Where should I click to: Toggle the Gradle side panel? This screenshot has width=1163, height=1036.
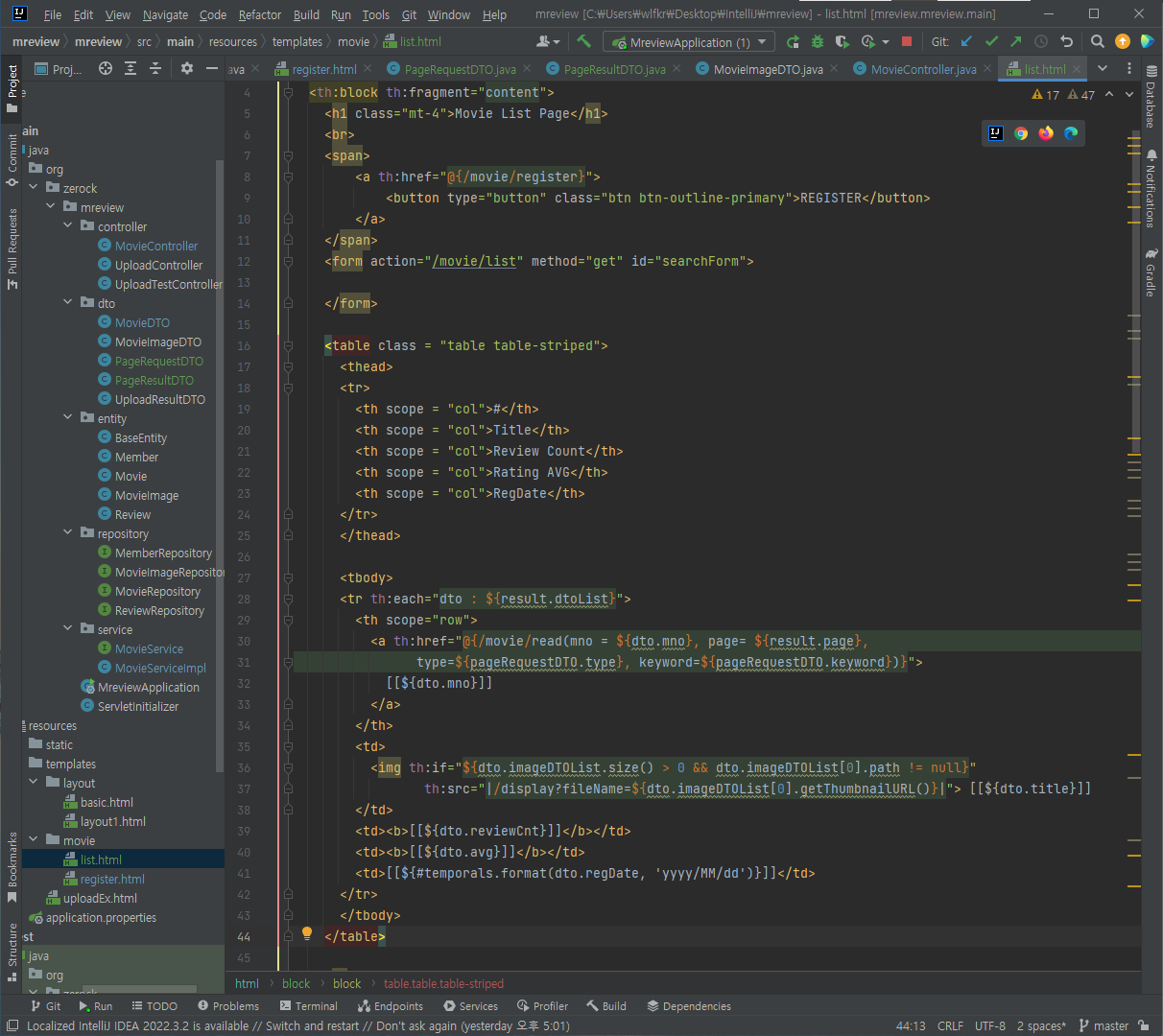point(1151,273)
